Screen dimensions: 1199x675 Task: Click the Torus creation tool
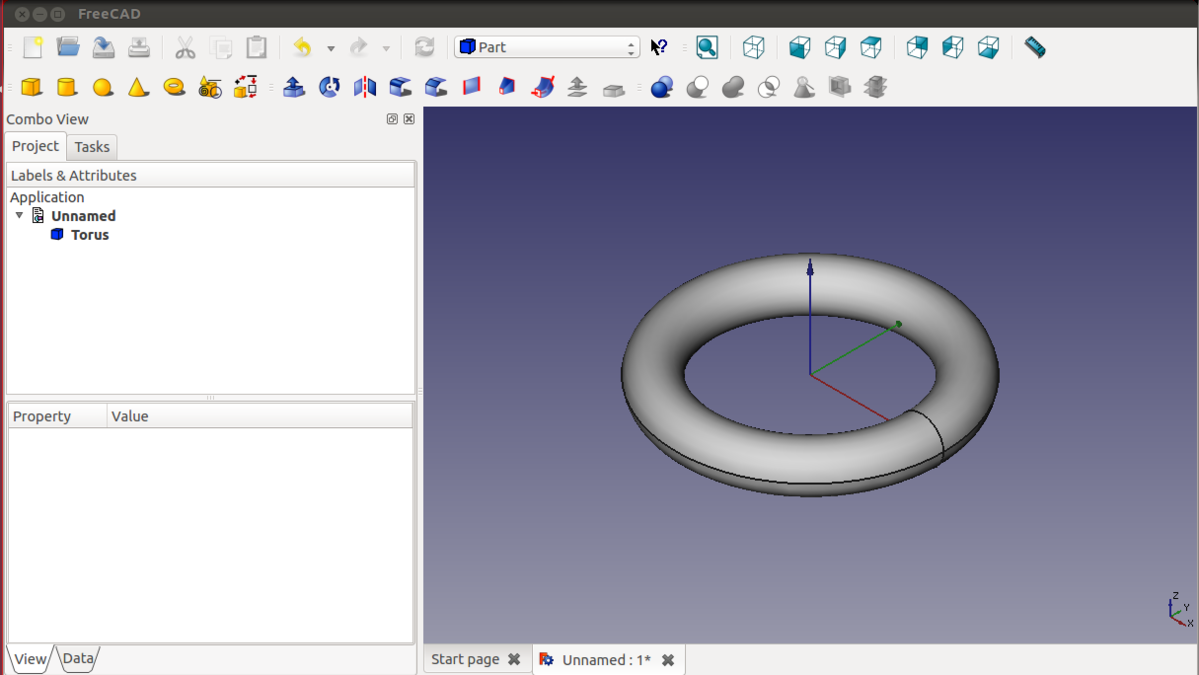click(174, 88)
